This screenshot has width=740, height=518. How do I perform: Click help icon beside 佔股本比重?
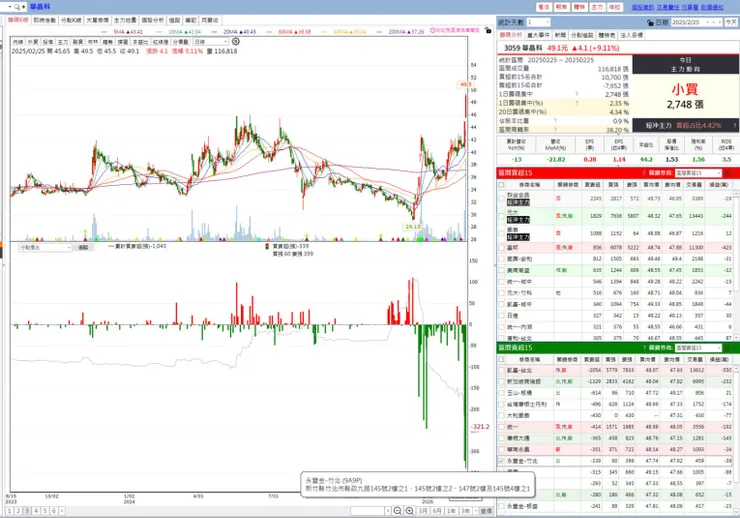click(x=555, y=121)
